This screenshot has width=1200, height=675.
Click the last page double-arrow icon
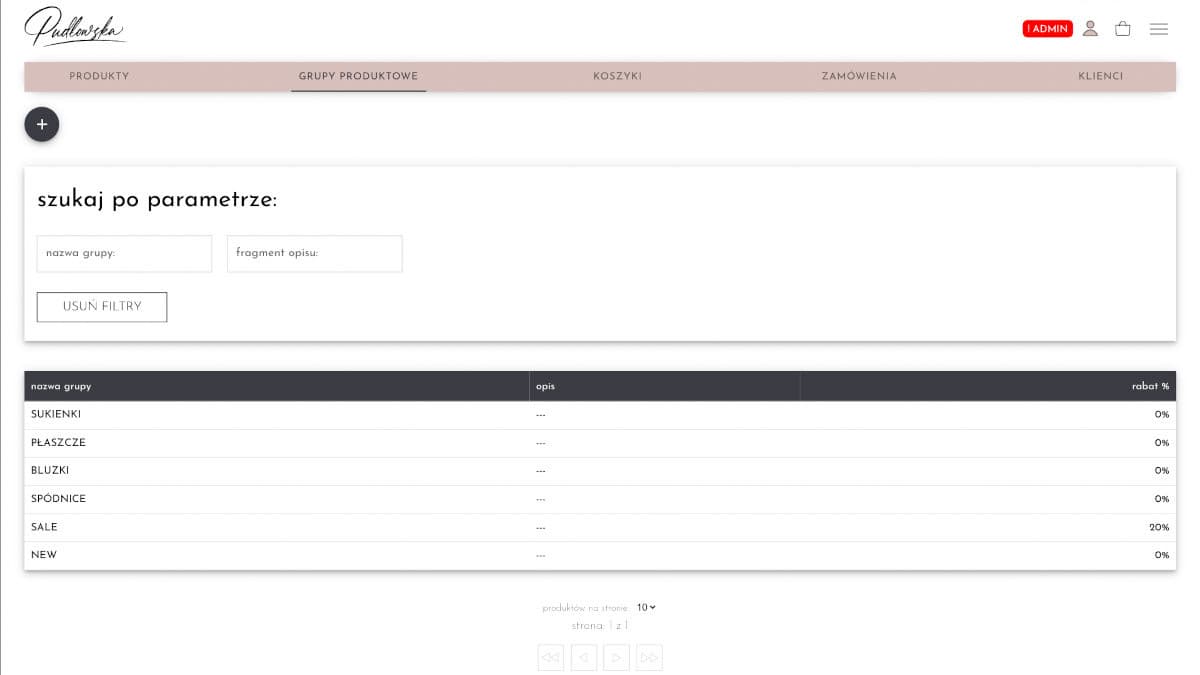pyautogui.click(x=649, y=657)
